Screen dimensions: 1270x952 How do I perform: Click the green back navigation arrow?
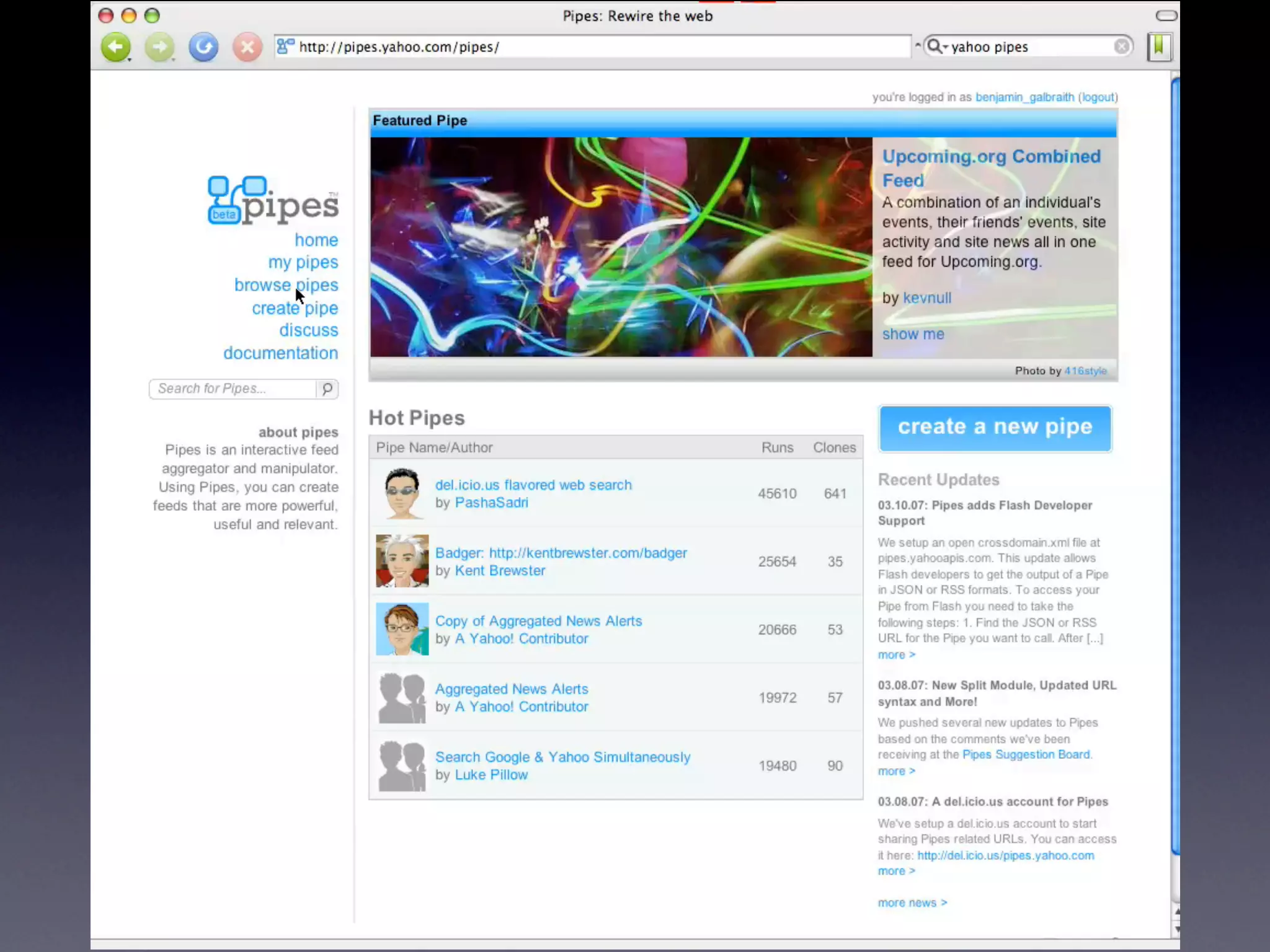click(x=115, y=47)
